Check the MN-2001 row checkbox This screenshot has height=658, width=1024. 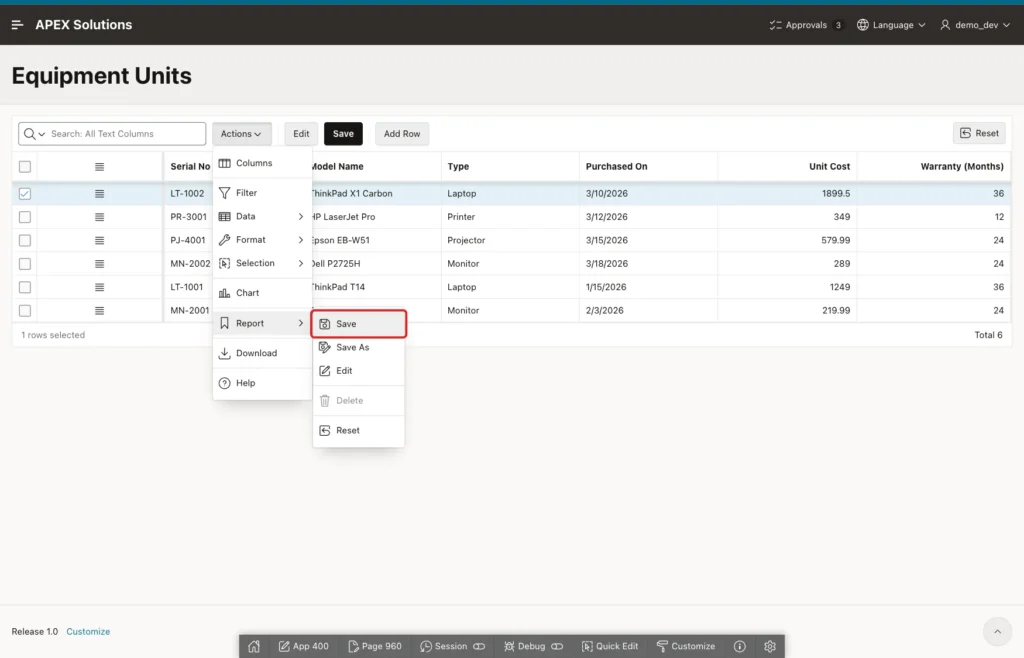25,311
